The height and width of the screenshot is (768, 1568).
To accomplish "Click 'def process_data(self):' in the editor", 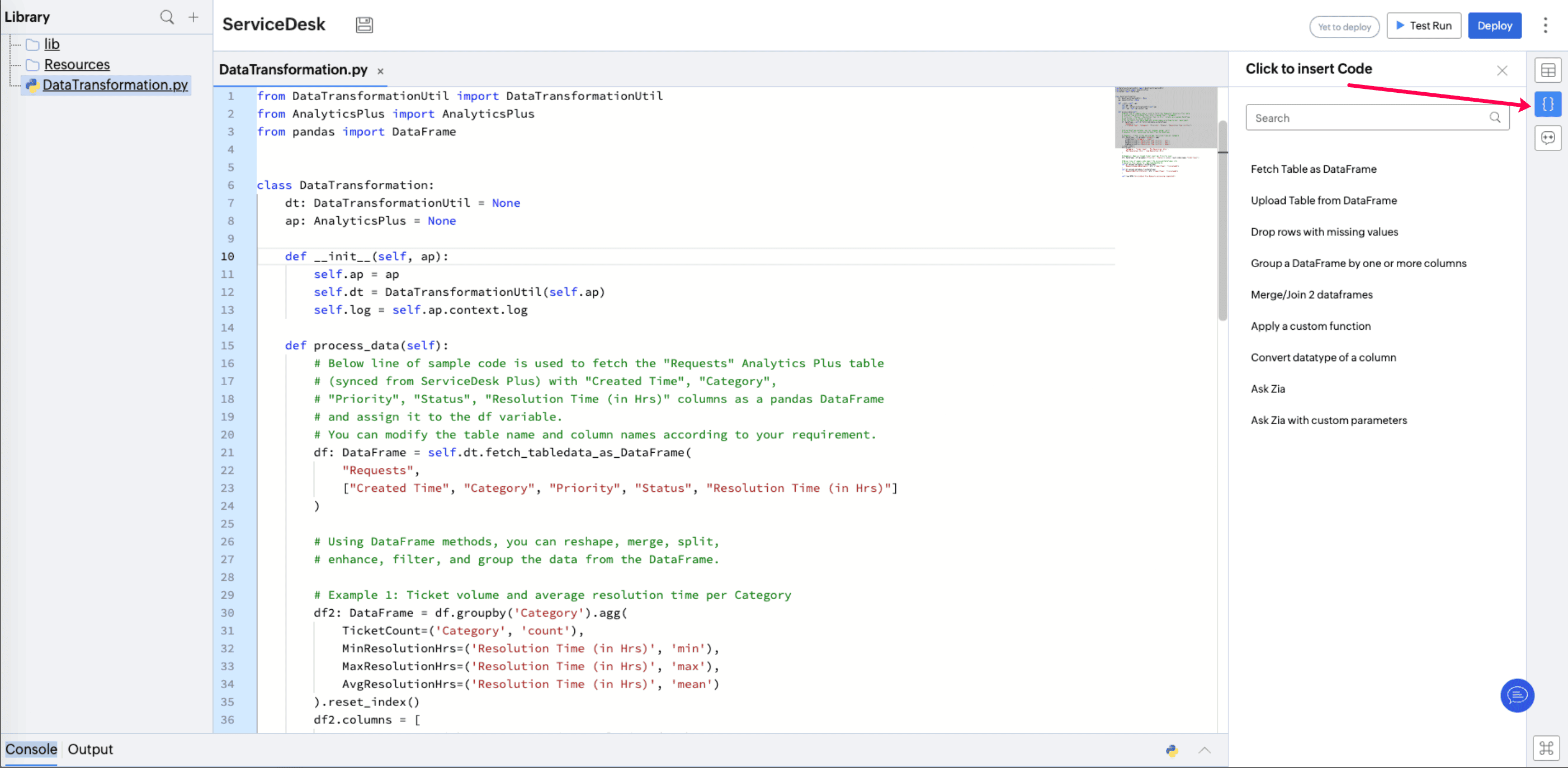I will [366, 345].
